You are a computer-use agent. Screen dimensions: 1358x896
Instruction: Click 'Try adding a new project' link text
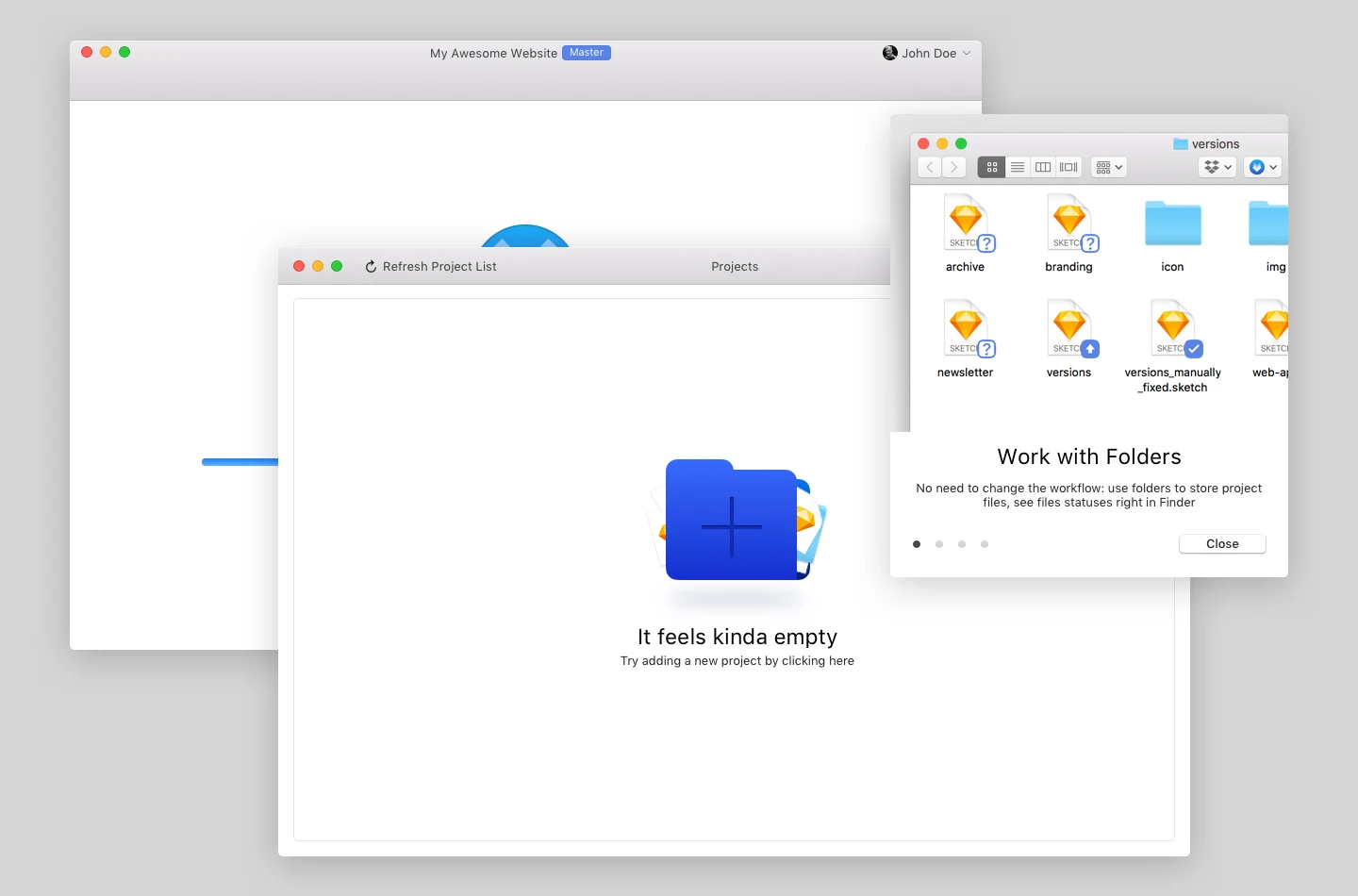tap(737, 661)
